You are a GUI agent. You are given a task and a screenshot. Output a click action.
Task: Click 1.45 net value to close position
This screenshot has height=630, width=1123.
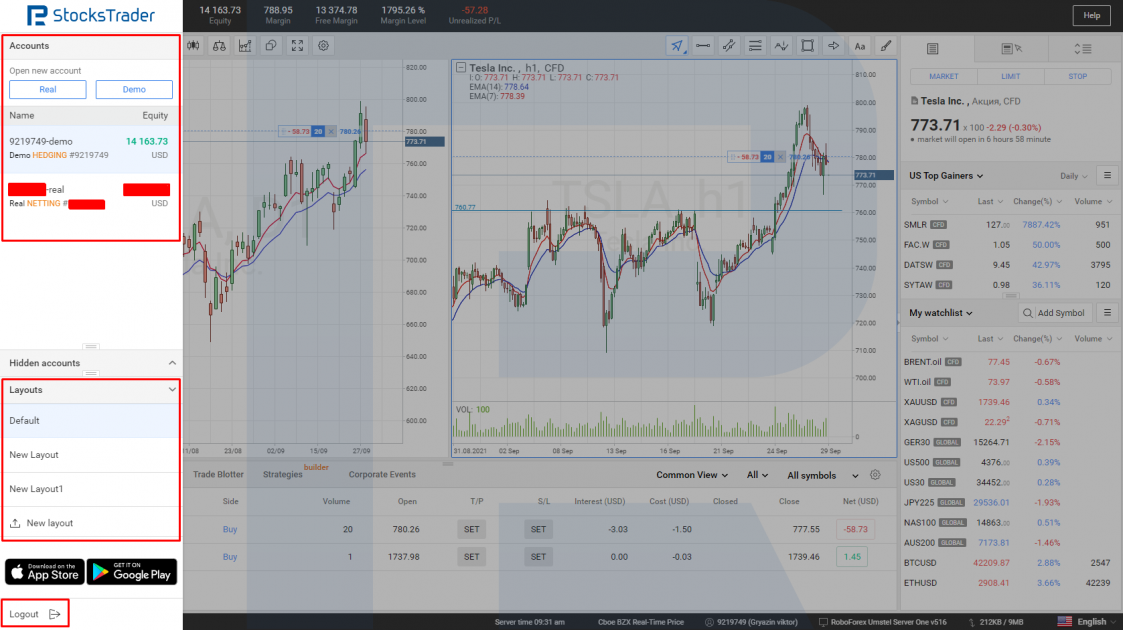click(x=852, y=557)
